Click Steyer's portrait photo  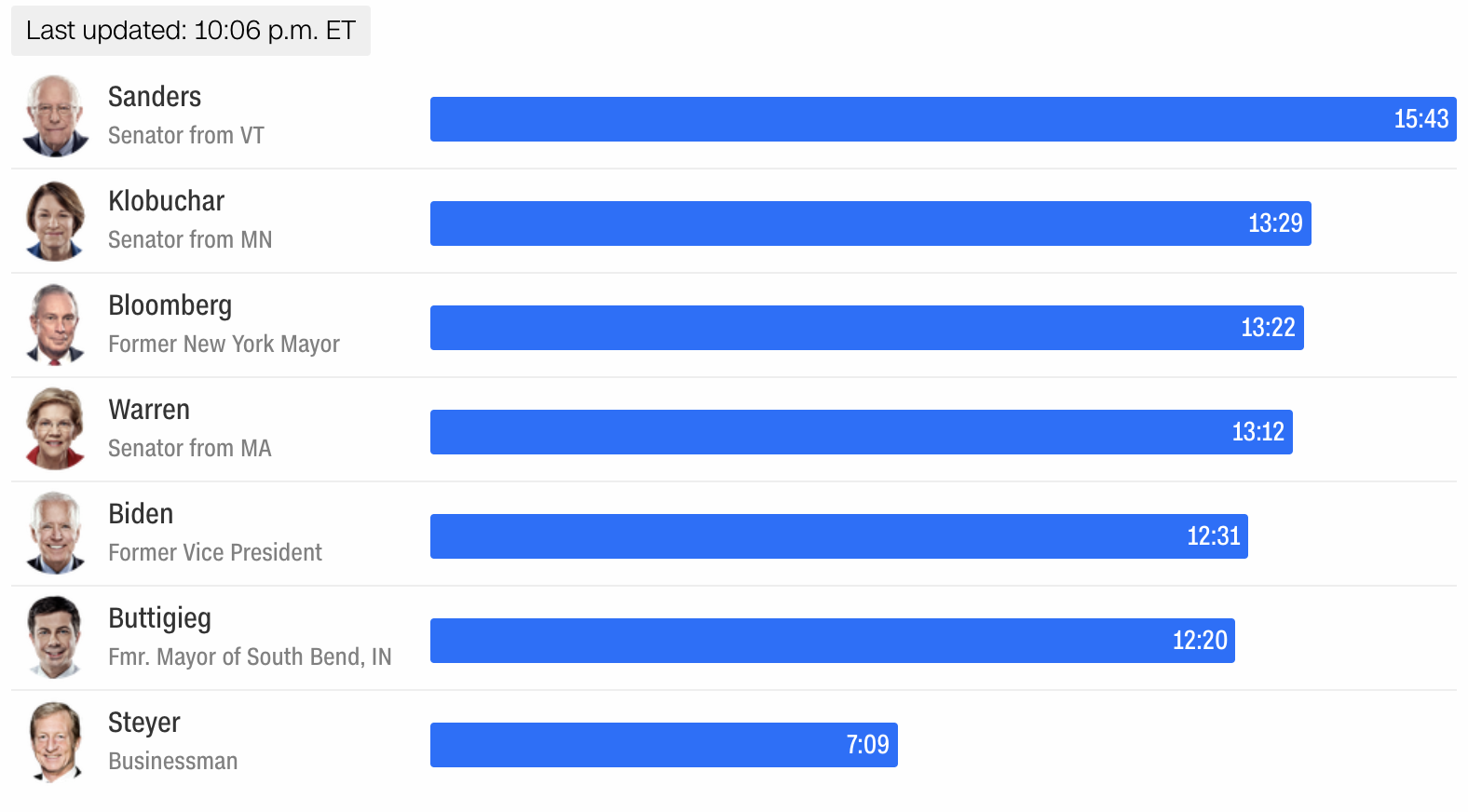coord(56,742)
